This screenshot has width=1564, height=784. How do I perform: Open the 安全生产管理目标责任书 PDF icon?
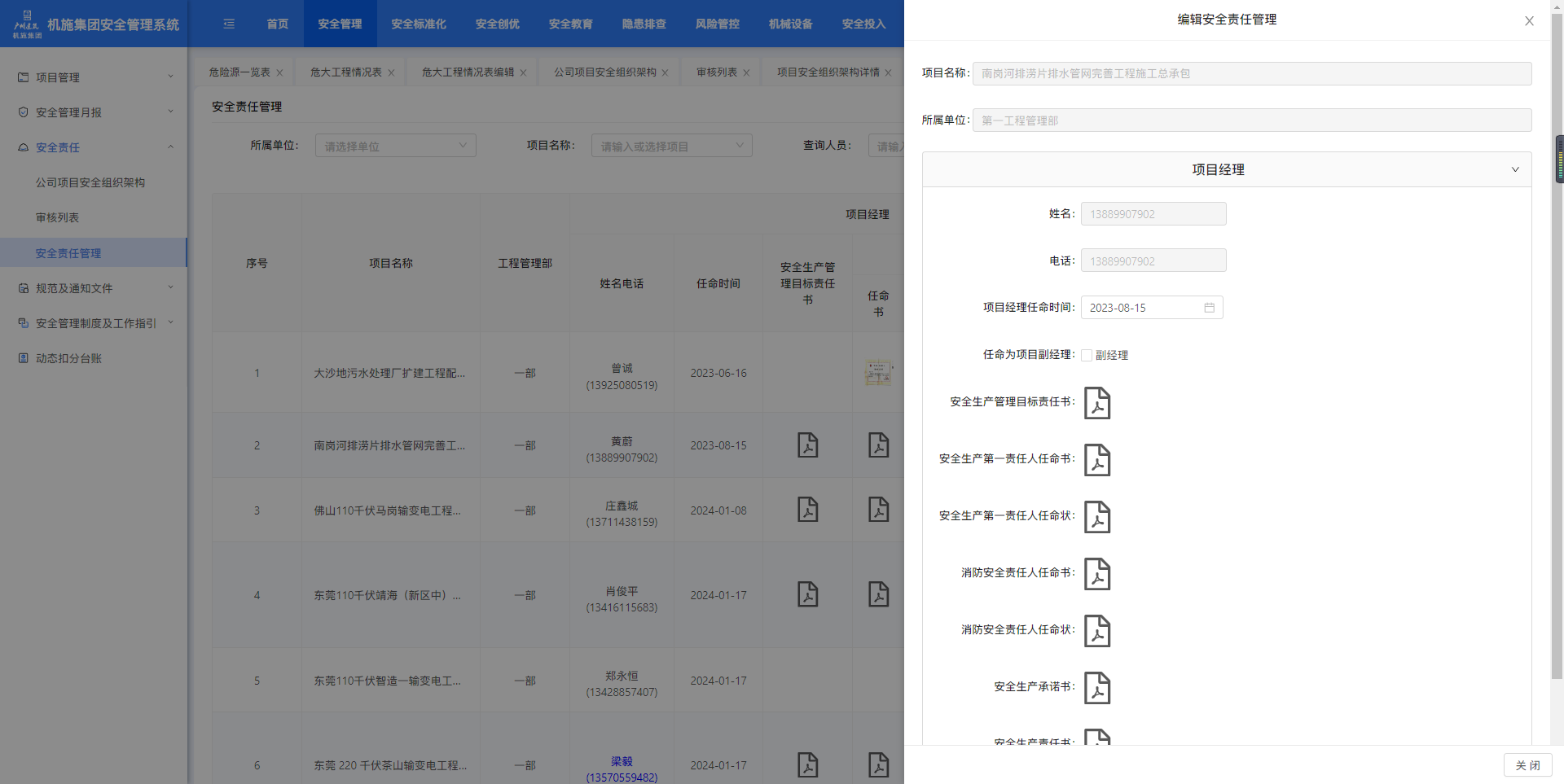(x=1096, y=403)
